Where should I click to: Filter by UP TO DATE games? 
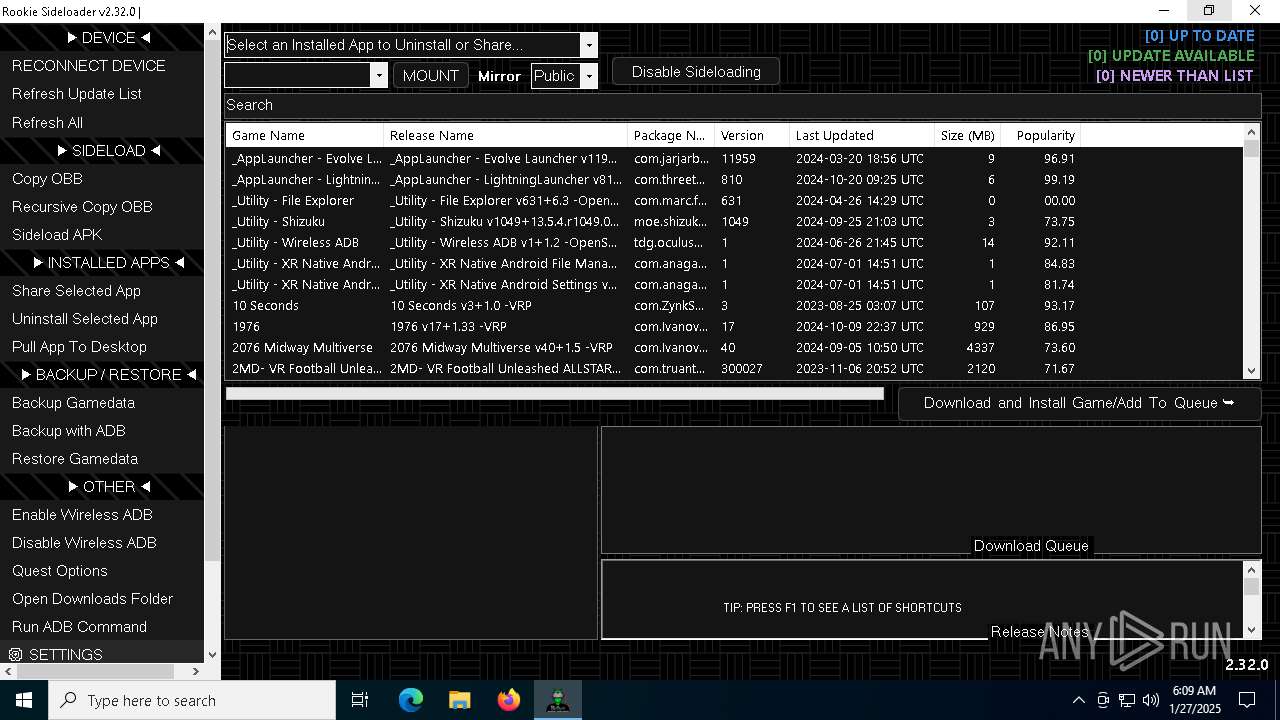click(x=1199, y=35)
